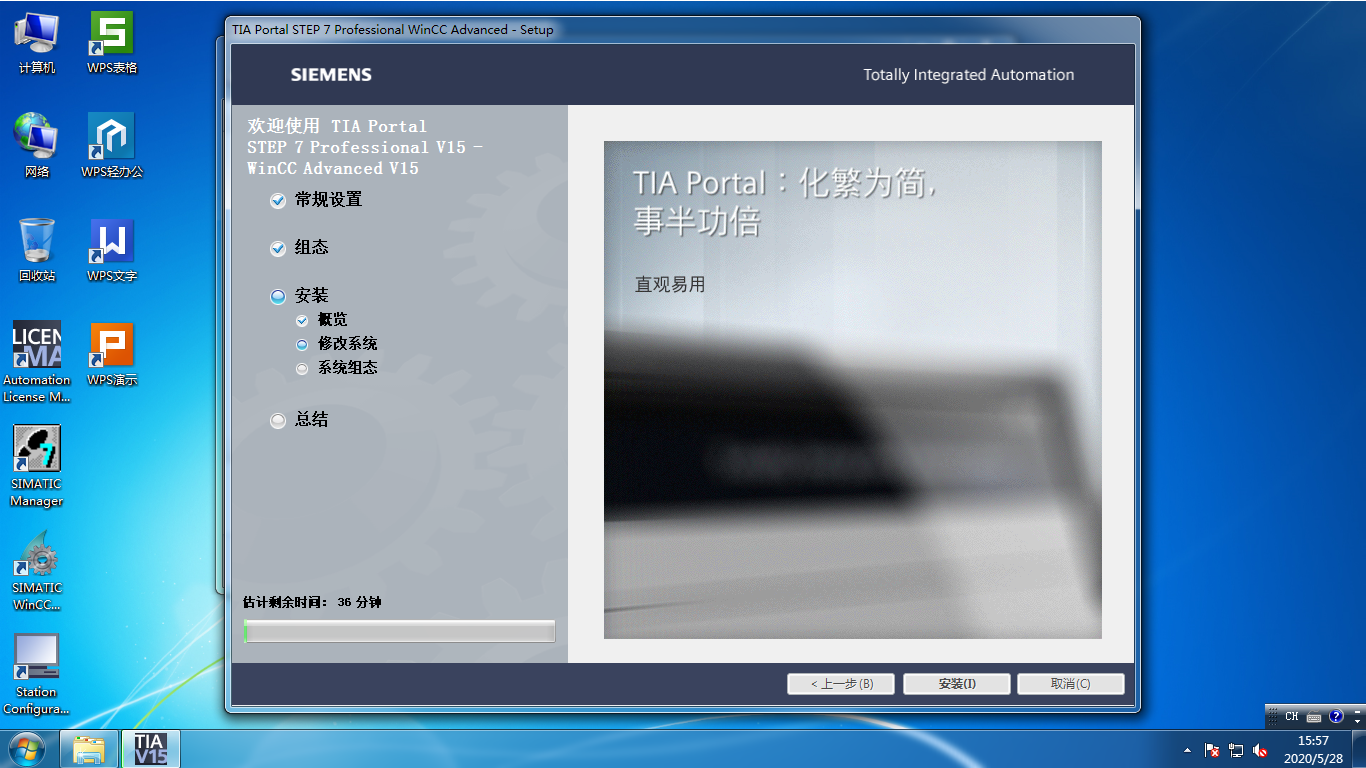Open the 计算机 desktop icon
The height and width of the screenshot is (768, 1366).
[x=37, y=43]
